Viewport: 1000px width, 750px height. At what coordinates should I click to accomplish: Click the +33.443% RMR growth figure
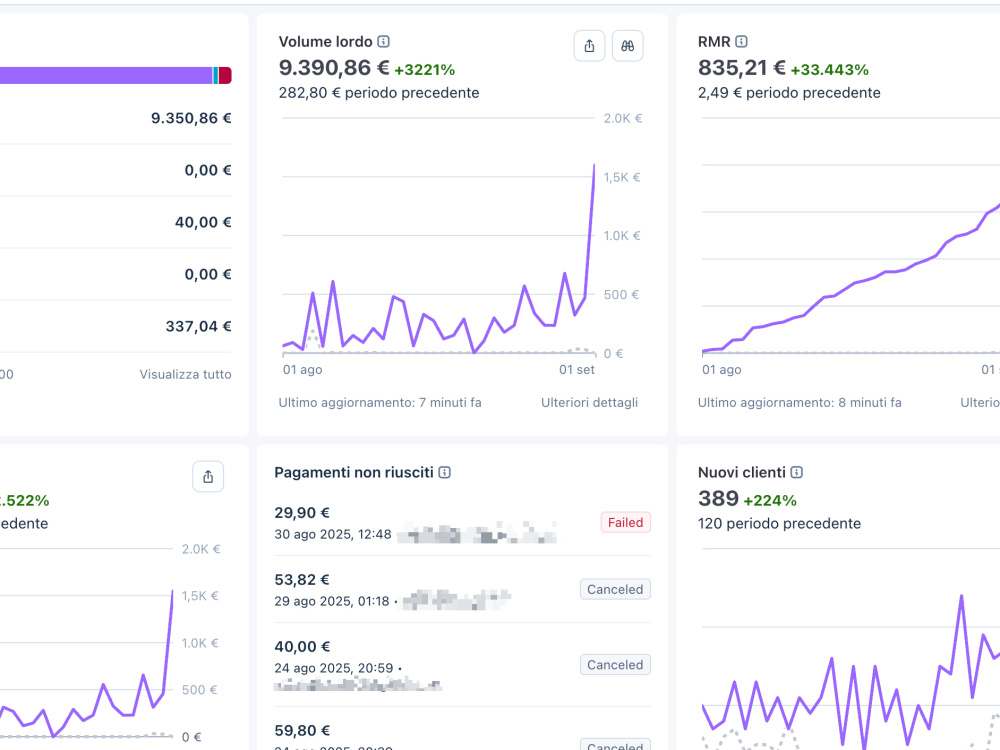[x=830, y=70]
